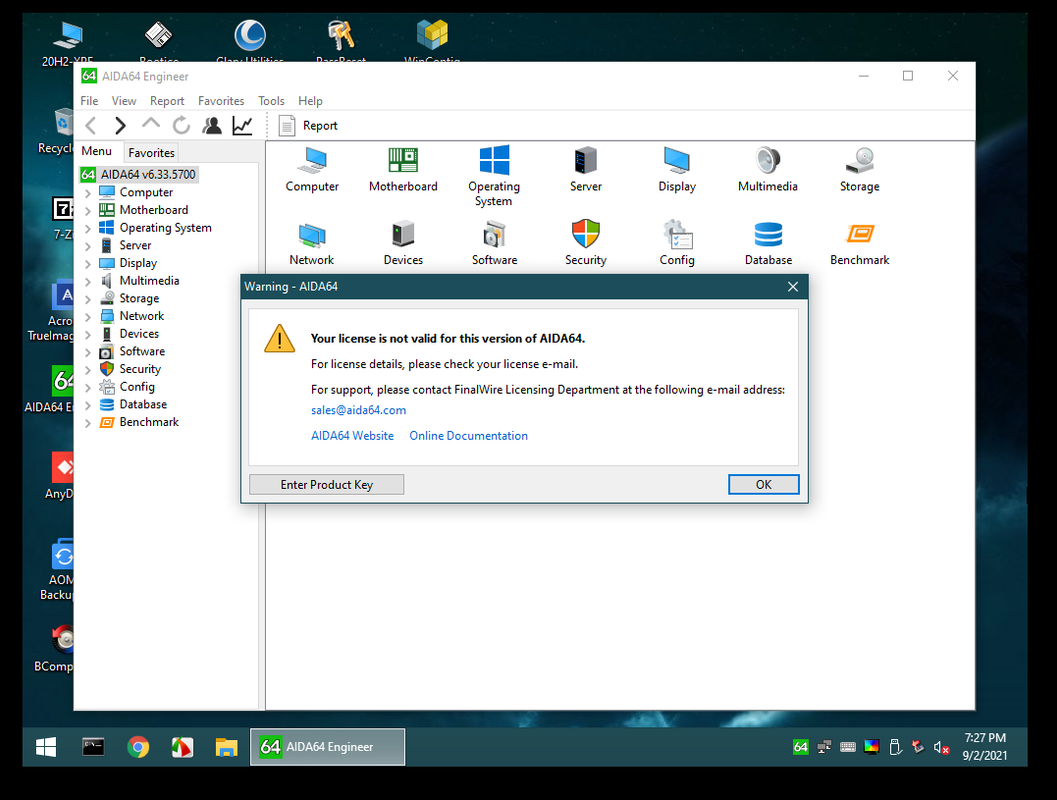The height and width of the screenshot is (800, 1057).
Task: Click the Report toolbar button
Action: (308, 125)
